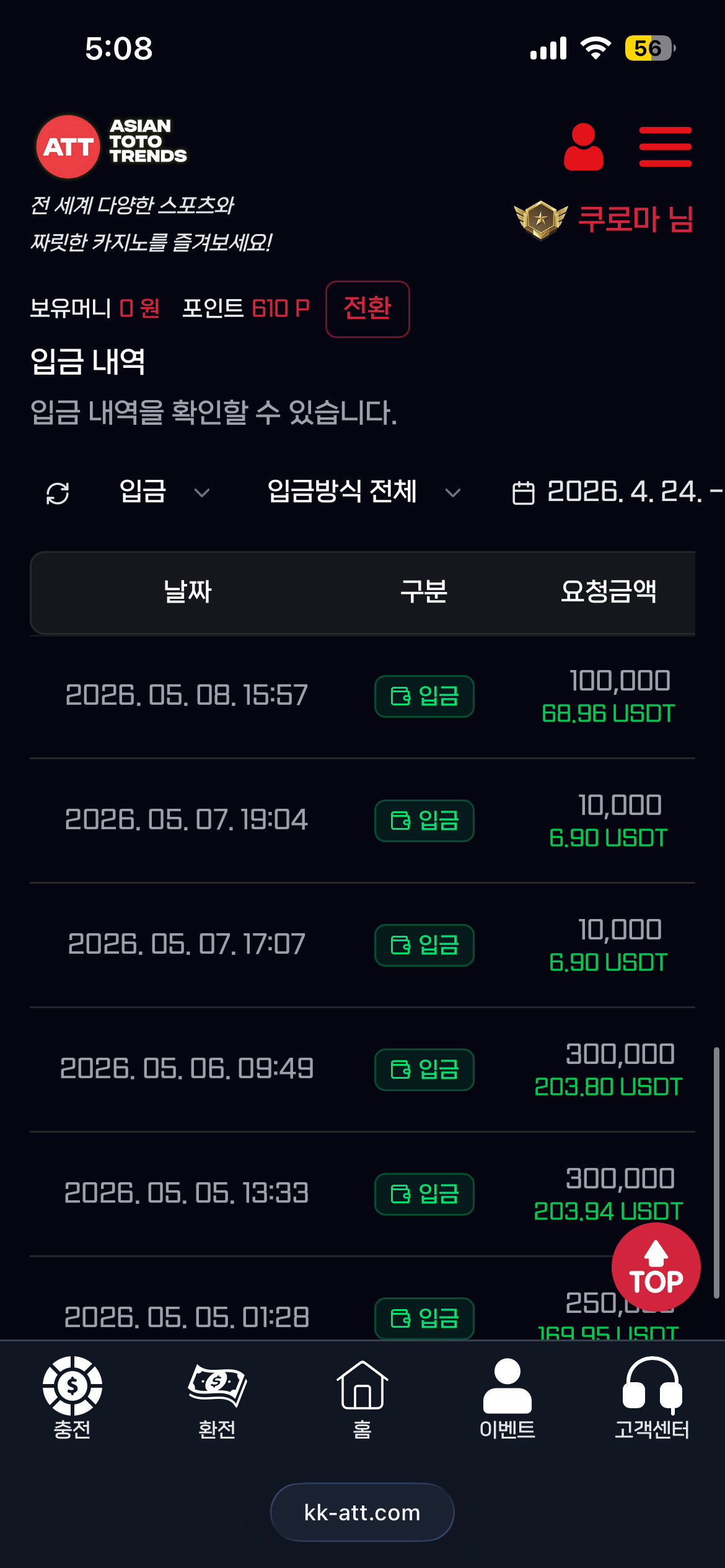Go to 홈 via house icon
The width and height of the screenshot is (725, 1568).
point(362,1398)
